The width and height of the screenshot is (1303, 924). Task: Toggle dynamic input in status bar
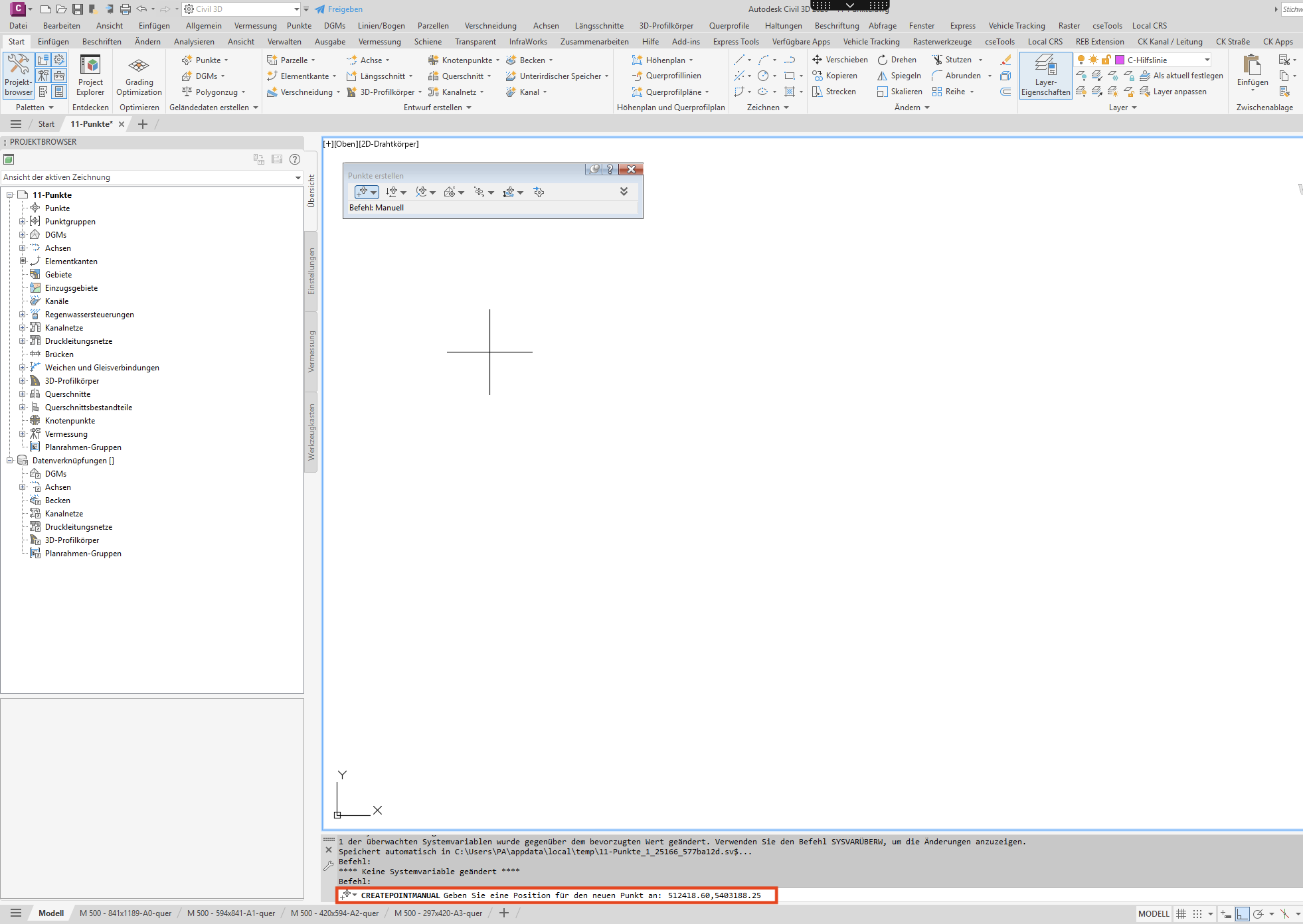(x=1226, y=914)
